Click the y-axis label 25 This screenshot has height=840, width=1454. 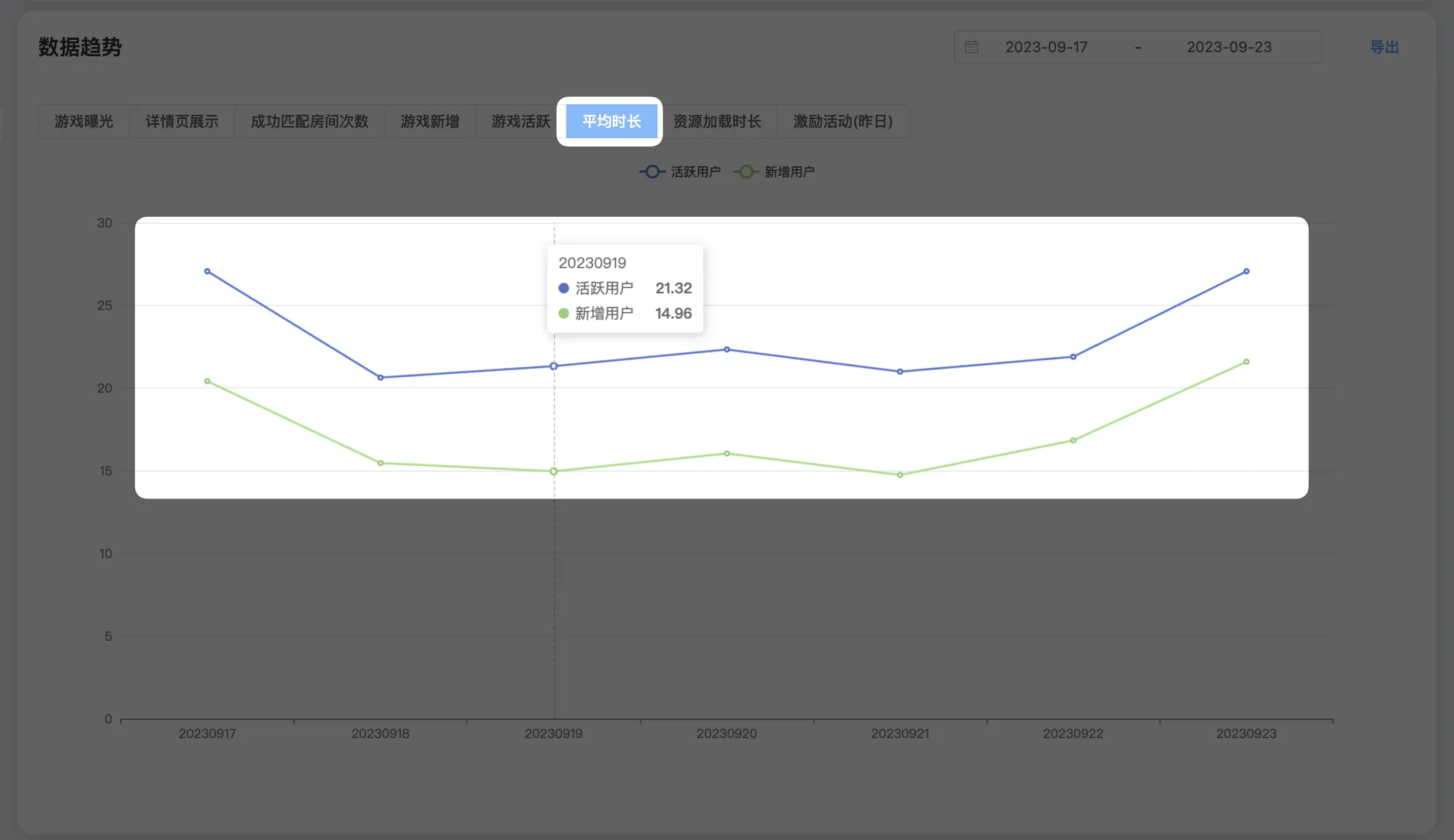click(x=104, y=305)
